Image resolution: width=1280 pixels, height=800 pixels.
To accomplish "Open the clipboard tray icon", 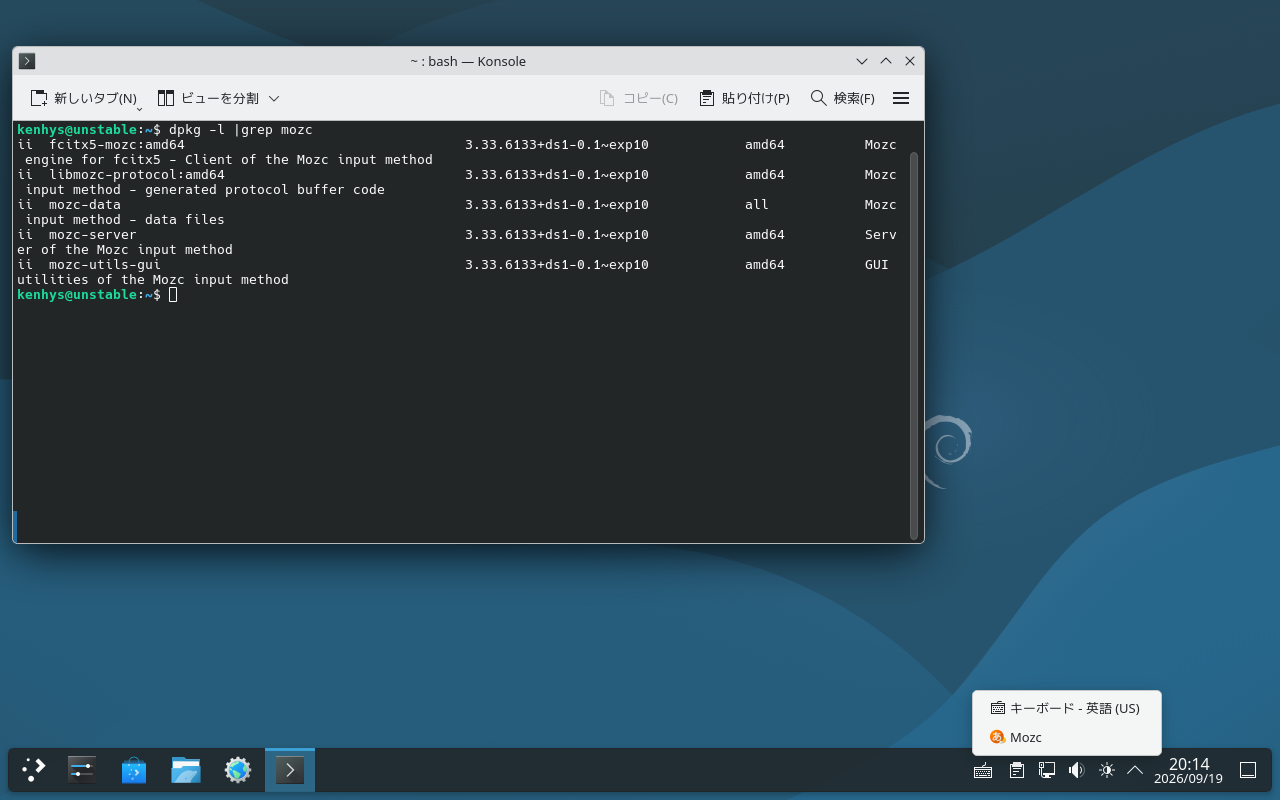I will click(x=1017, y=770).
